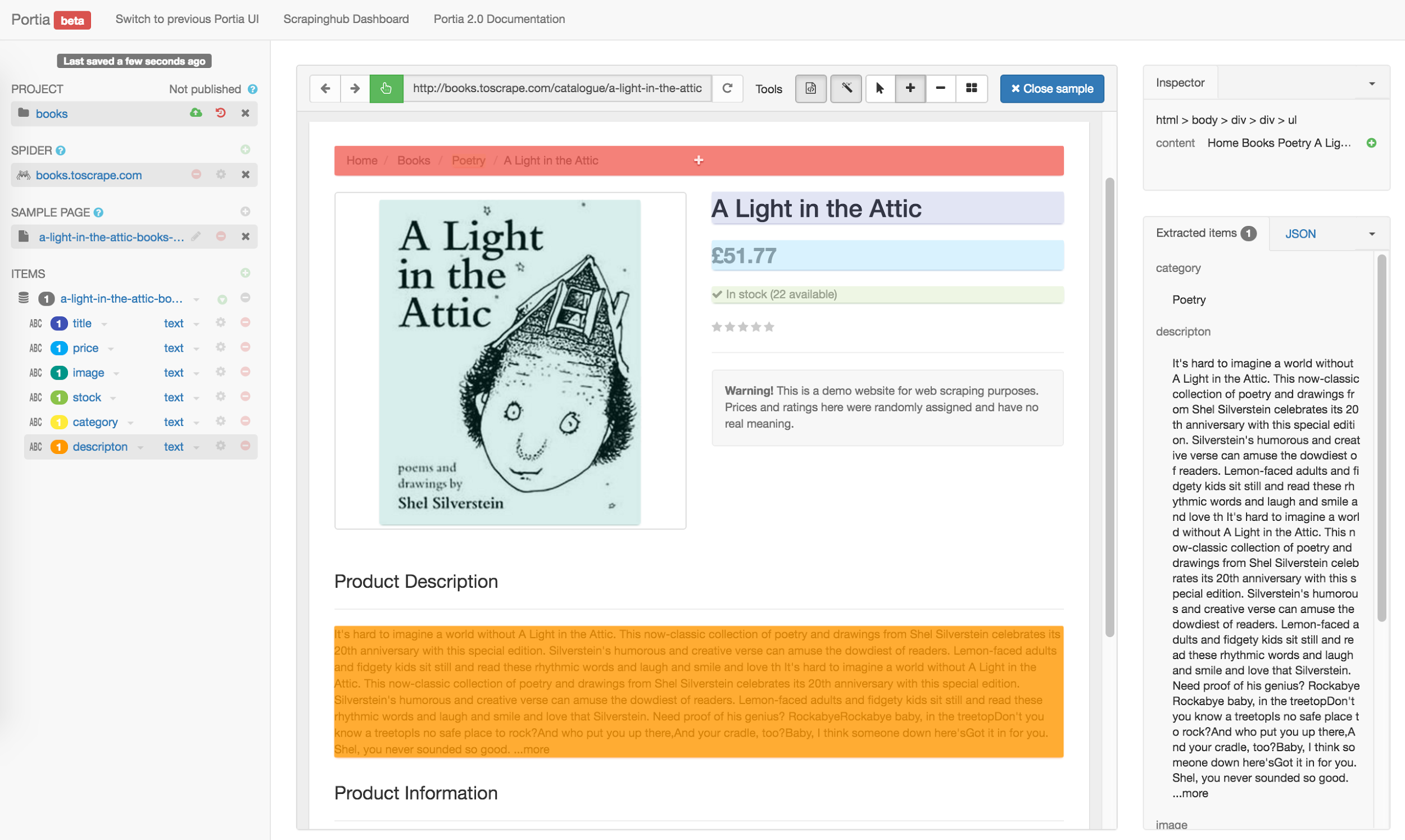This screenshot has width=1405, height=840.
Task: Activate the repeating elements grid tool
Action: click(971, 88)
